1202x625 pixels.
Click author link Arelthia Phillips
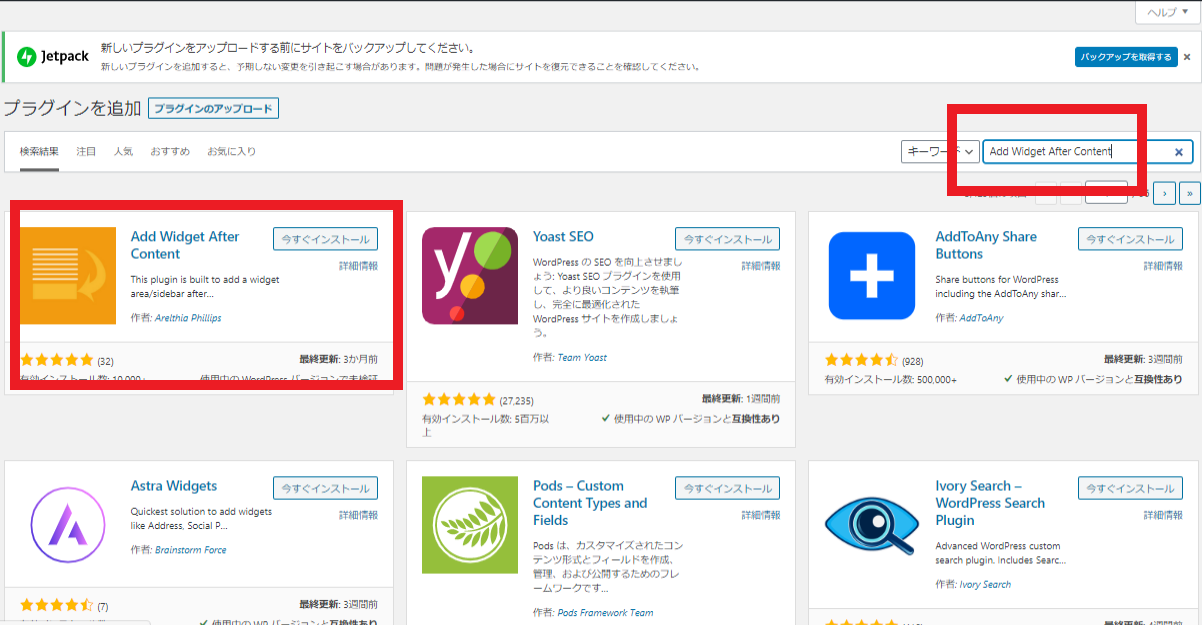(x=188, y=318)
